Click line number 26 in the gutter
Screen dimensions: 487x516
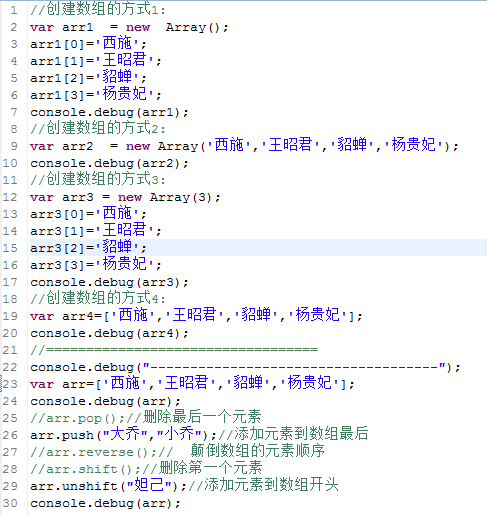(10, 435)
